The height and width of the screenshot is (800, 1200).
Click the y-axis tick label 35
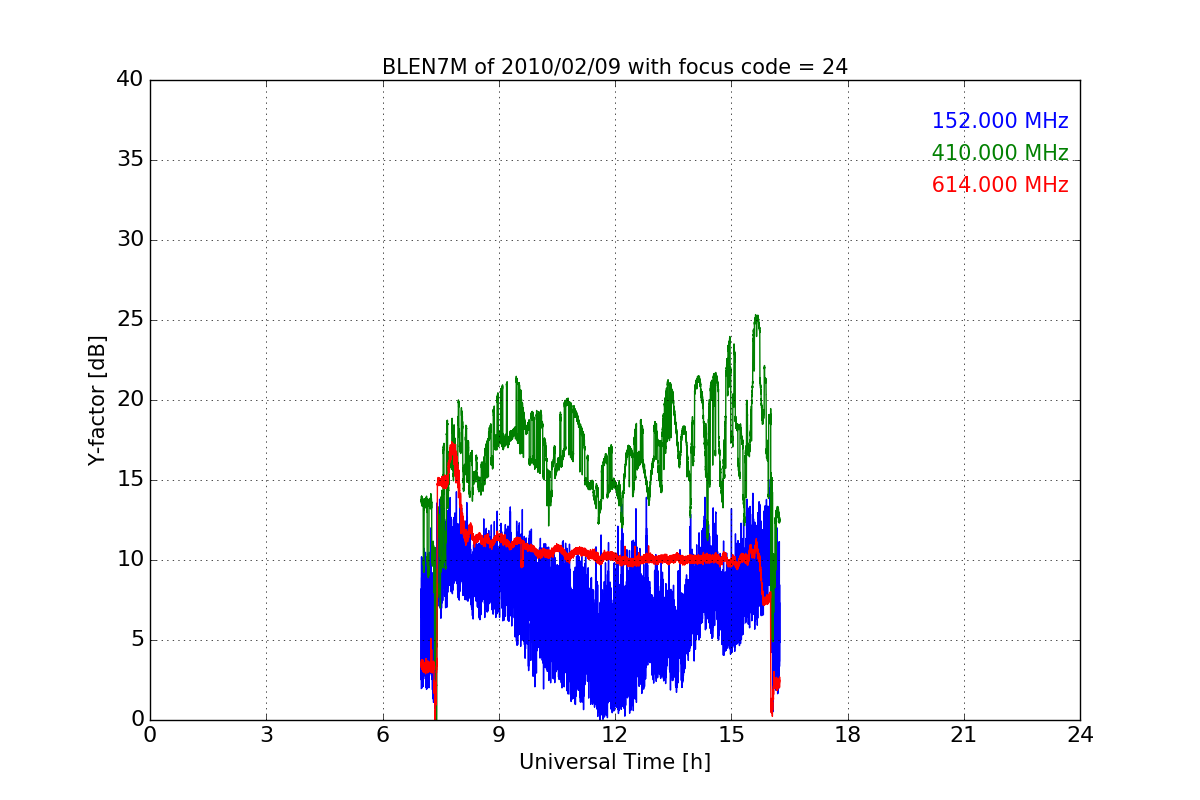click(130, 160)
